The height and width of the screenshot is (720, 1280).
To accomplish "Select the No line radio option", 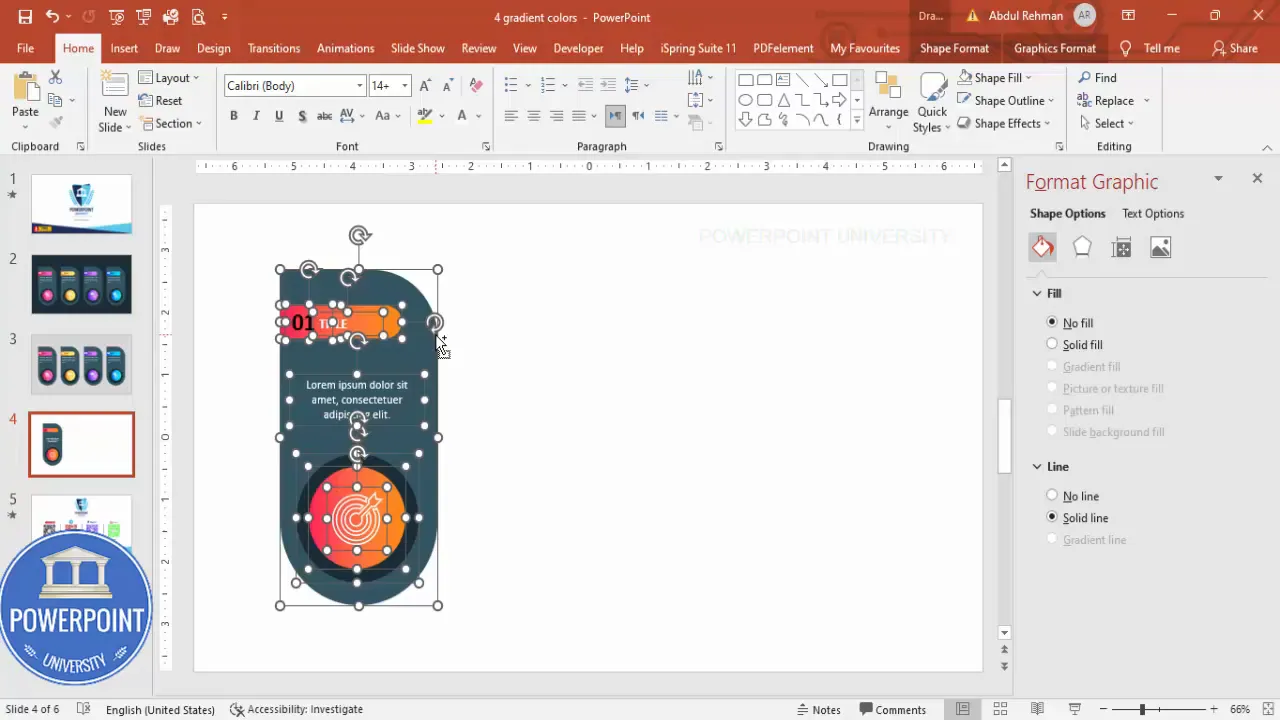I will 1052,495.
